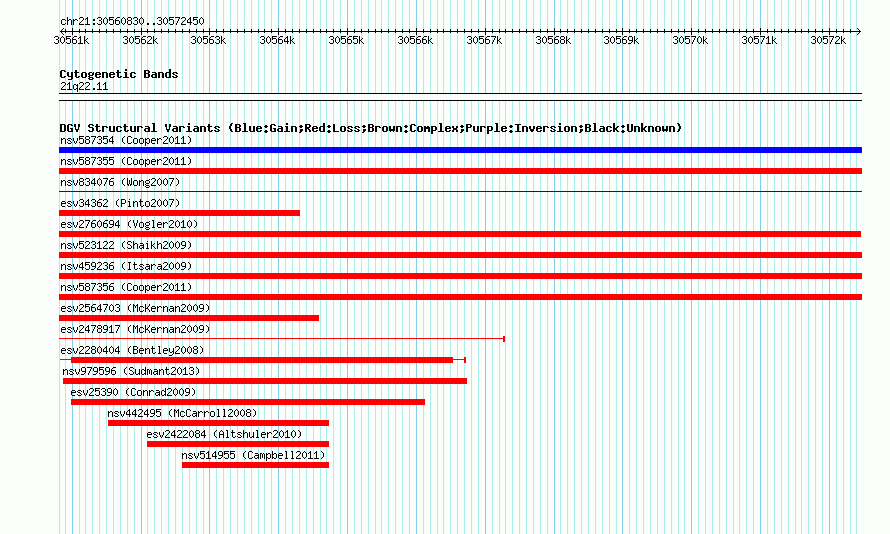Click the red bar for esv2280404
This screenshot has width=890, height=534.
tap(262, 360)
